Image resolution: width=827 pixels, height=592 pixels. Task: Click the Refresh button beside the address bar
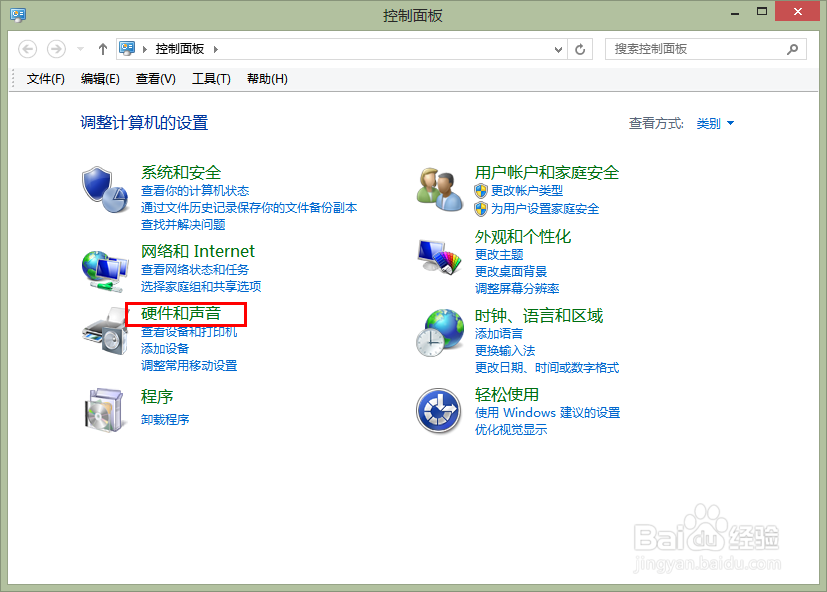[x=580, y=49]
